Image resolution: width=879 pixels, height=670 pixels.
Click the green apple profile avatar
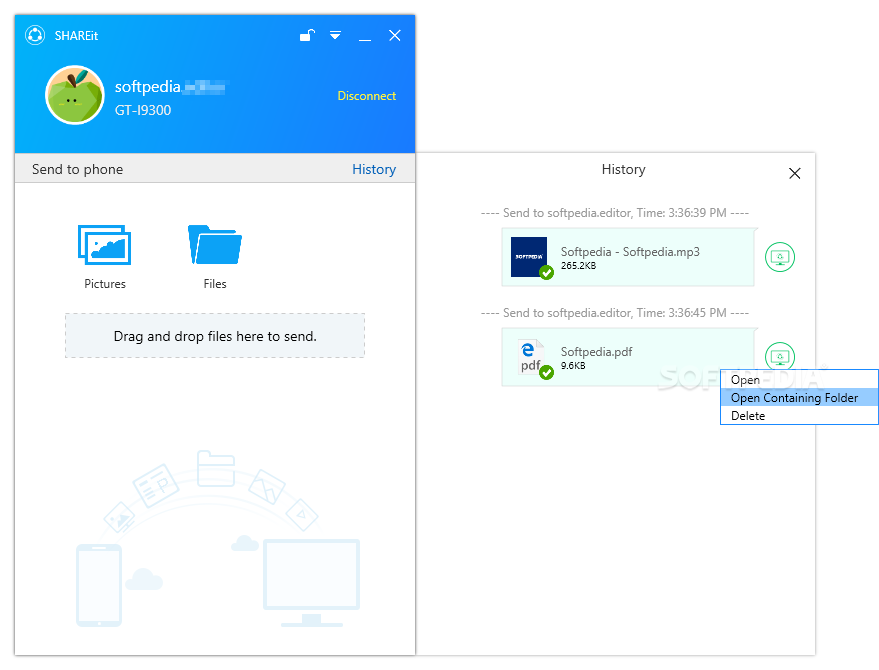75,95
